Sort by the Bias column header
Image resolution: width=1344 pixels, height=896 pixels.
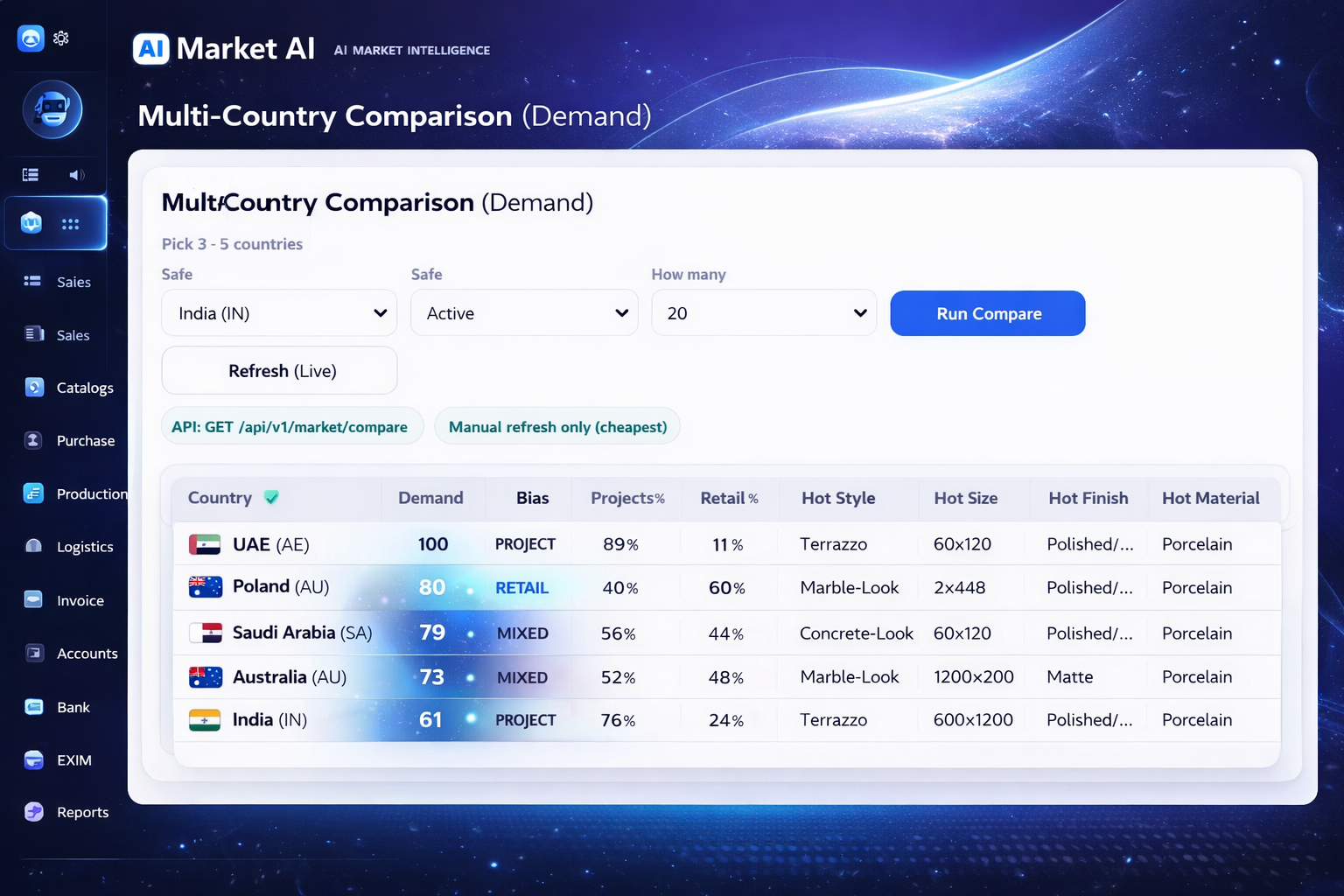coord(532,498)
